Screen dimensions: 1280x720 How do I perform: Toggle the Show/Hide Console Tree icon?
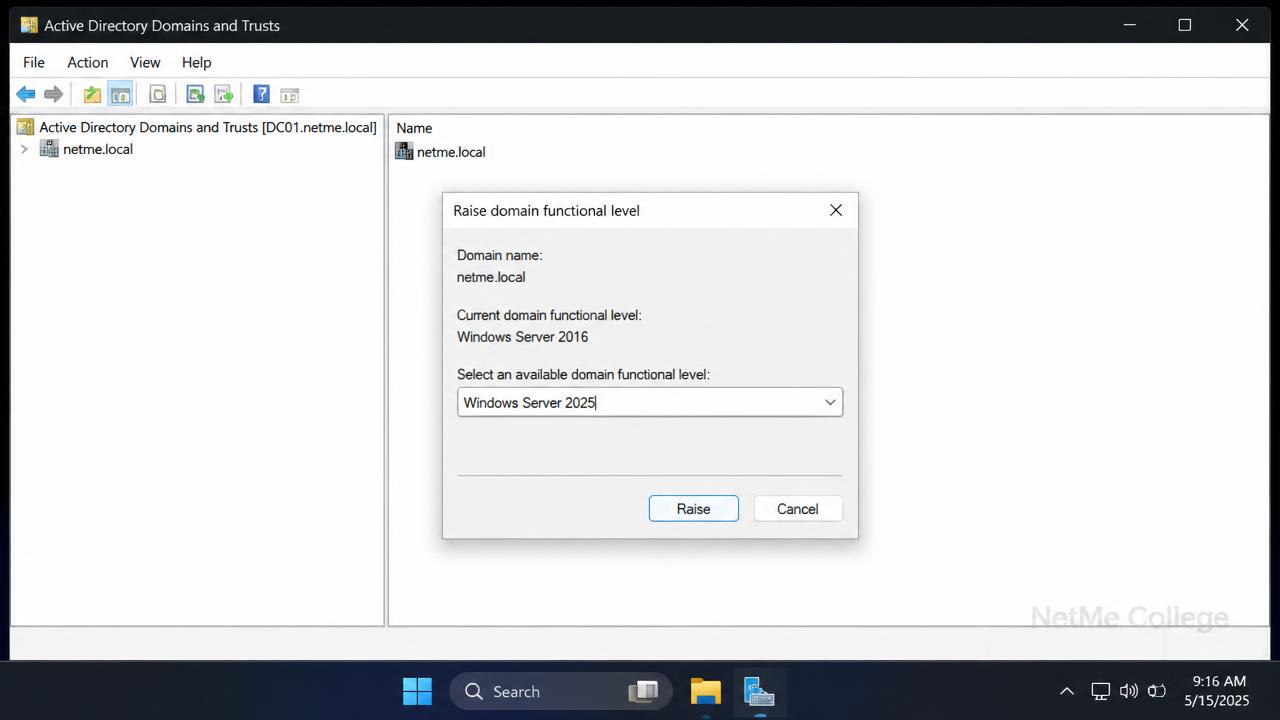pyautogui.click(x=120, y=94)
